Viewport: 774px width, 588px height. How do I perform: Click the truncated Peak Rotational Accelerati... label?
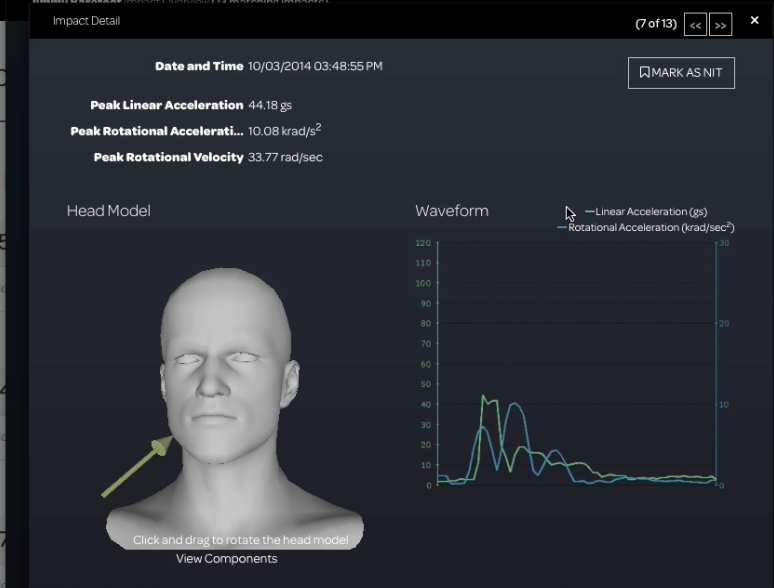(x=156, y=131)
